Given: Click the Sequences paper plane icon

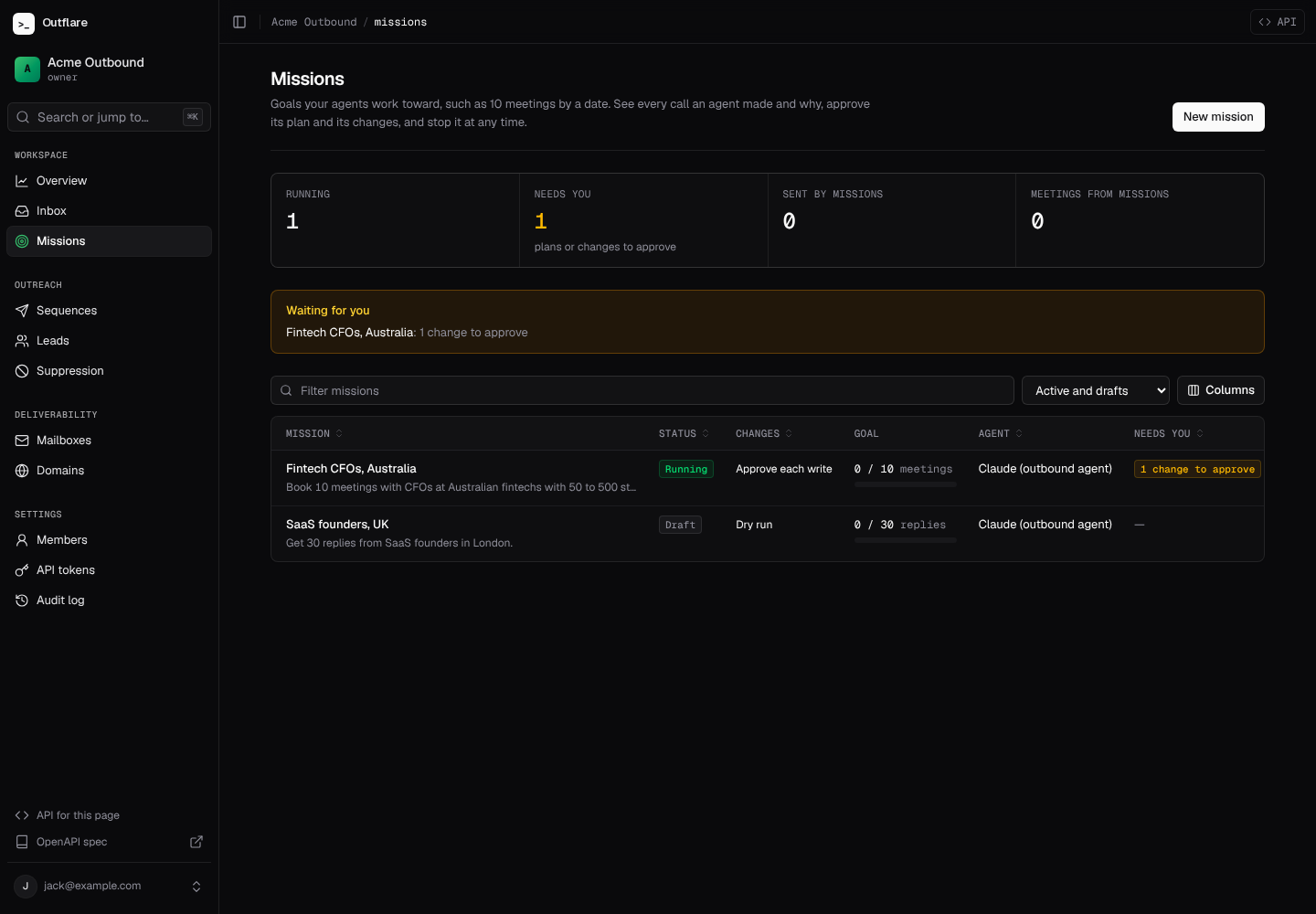Looking at the screenshot, I should pos(22,311).
